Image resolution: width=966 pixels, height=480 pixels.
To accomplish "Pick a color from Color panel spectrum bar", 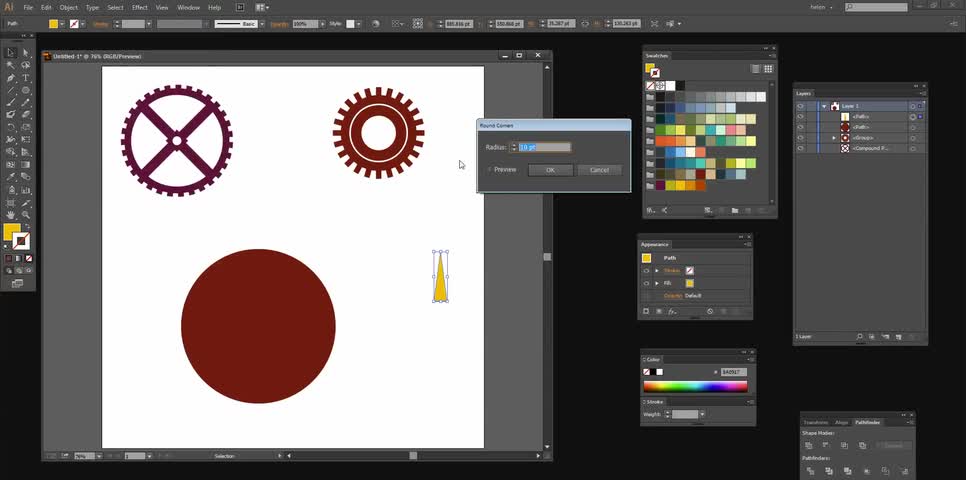I will click(696, 386).
